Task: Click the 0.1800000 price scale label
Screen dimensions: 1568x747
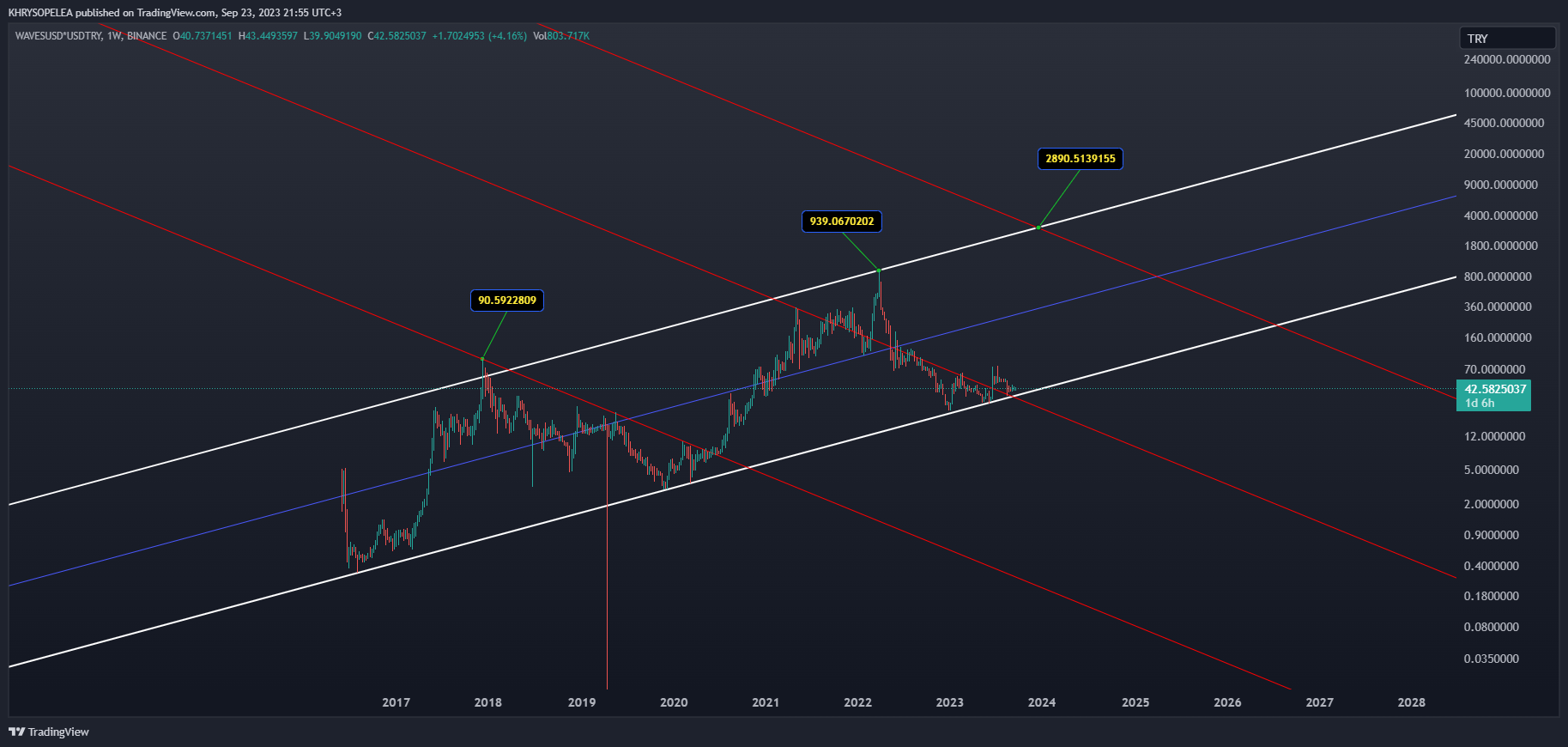Action: 1492,596
